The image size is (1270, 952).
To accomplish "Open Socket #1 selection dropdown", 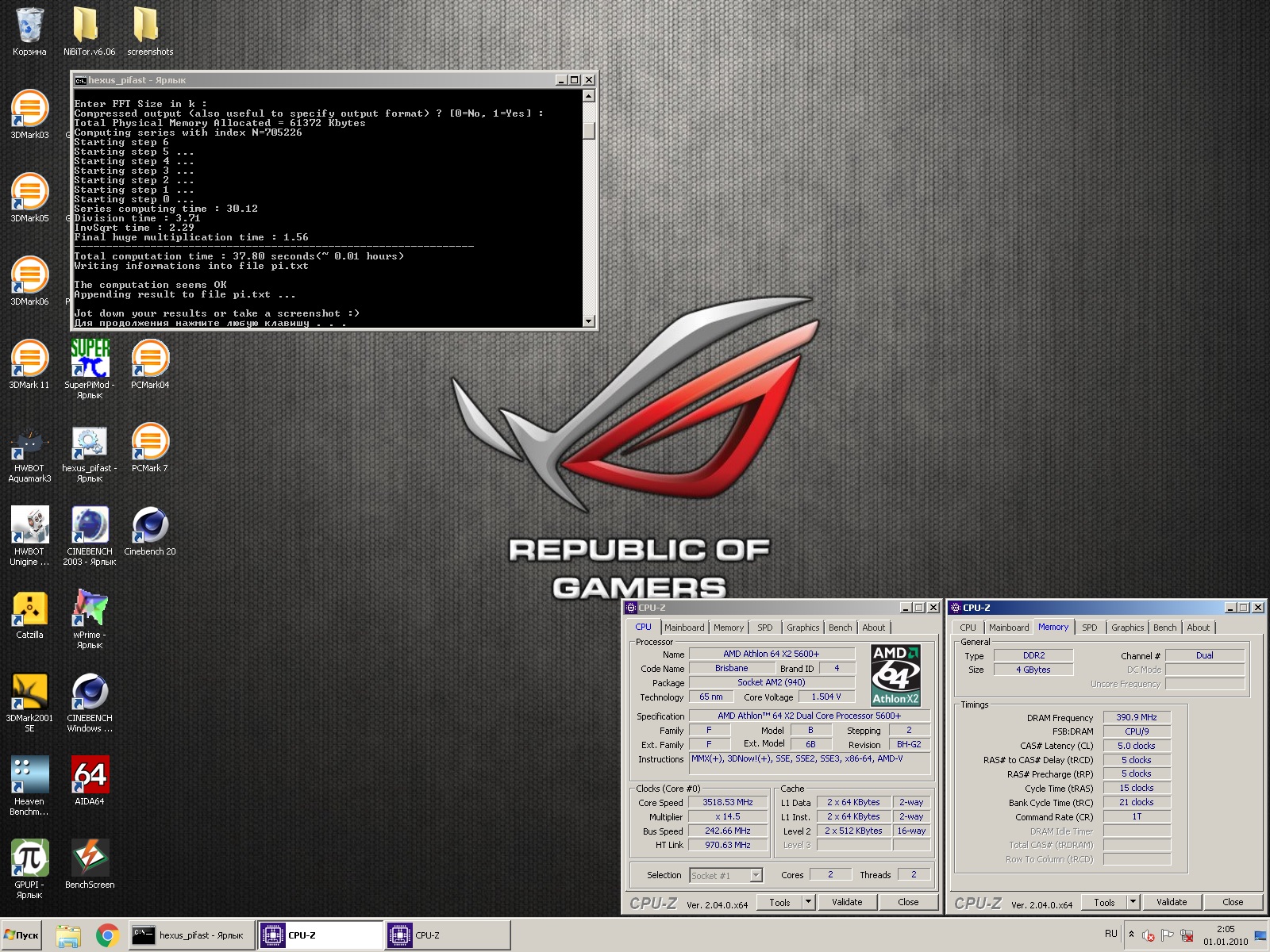I will (x=725, y=875).
